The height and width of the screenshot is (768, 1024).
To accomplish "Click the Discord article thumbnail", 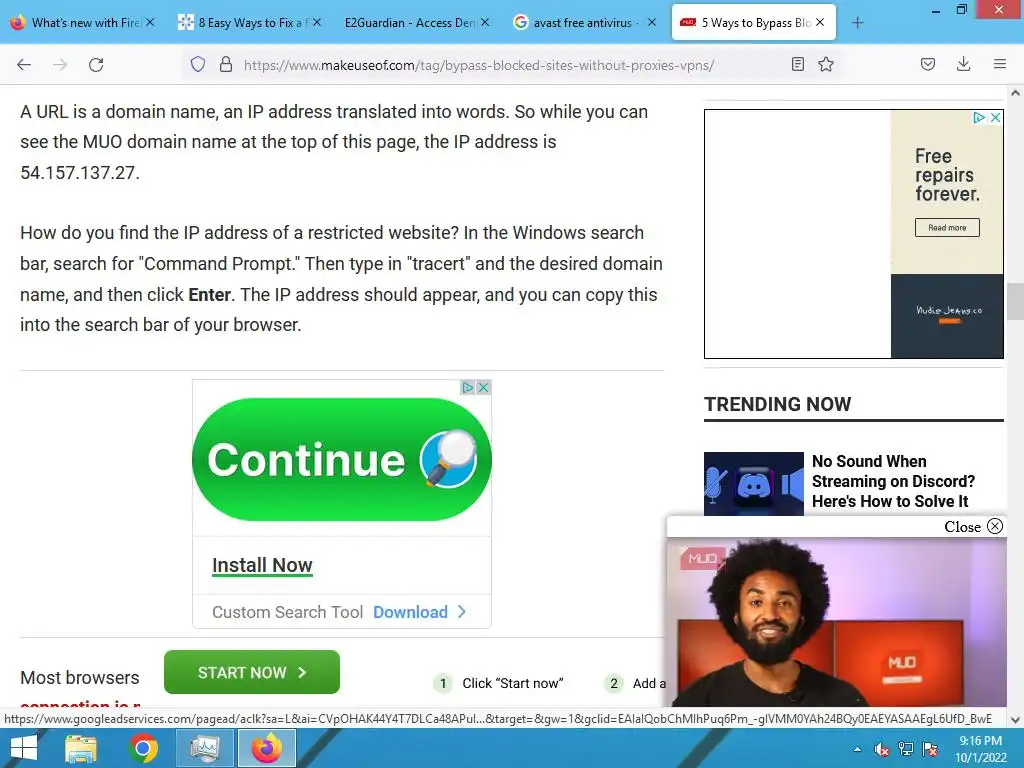I will [754, 484].
